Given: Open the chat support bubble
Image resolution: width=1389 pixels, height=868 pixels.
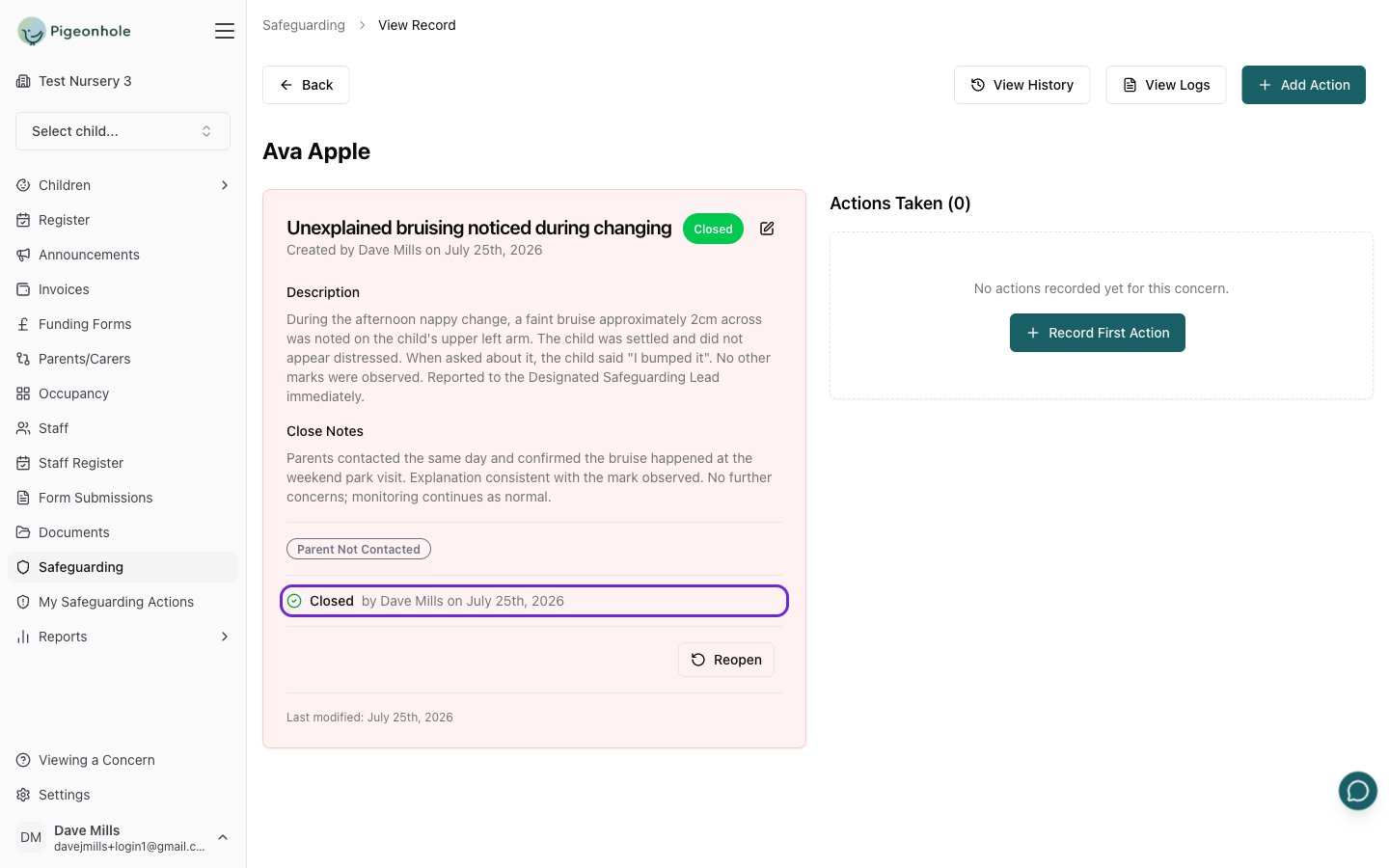Looking at the screenshot, I should coord(1358,791).
